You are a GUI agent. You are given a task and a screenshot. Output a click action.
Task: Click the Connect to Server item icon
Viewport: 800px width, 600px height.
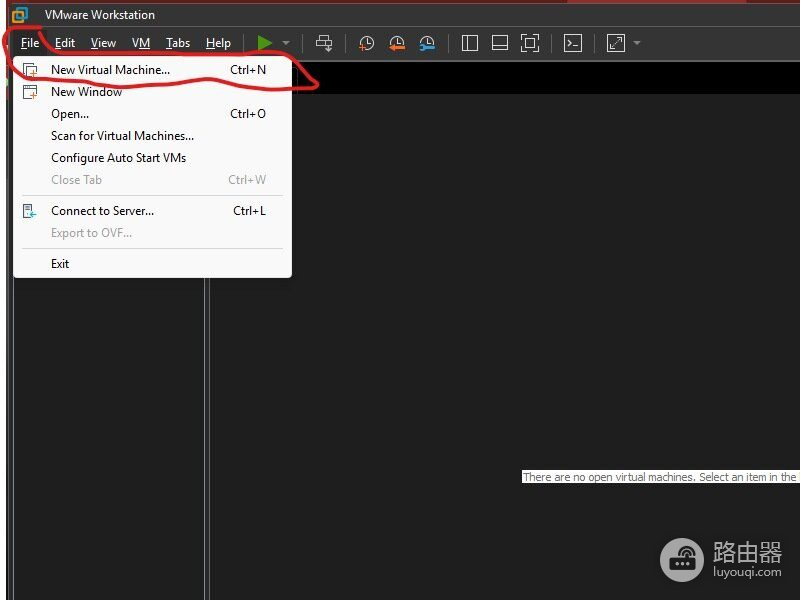[30, 211]
